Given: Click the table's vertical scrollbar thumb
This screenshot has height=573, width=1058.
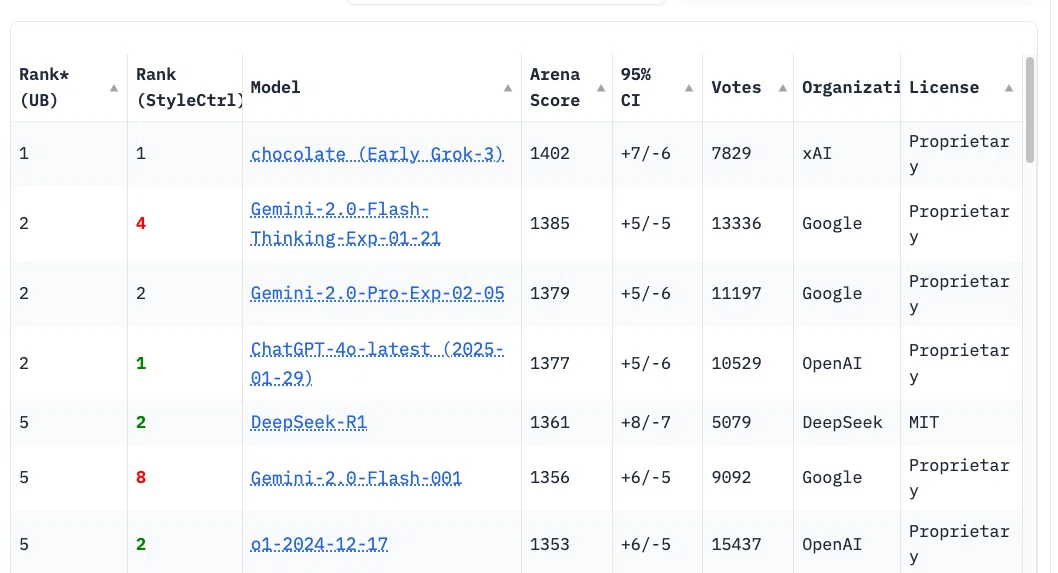Looking at the screenshot, I should pyautogui.click(x=1030, y=110).
